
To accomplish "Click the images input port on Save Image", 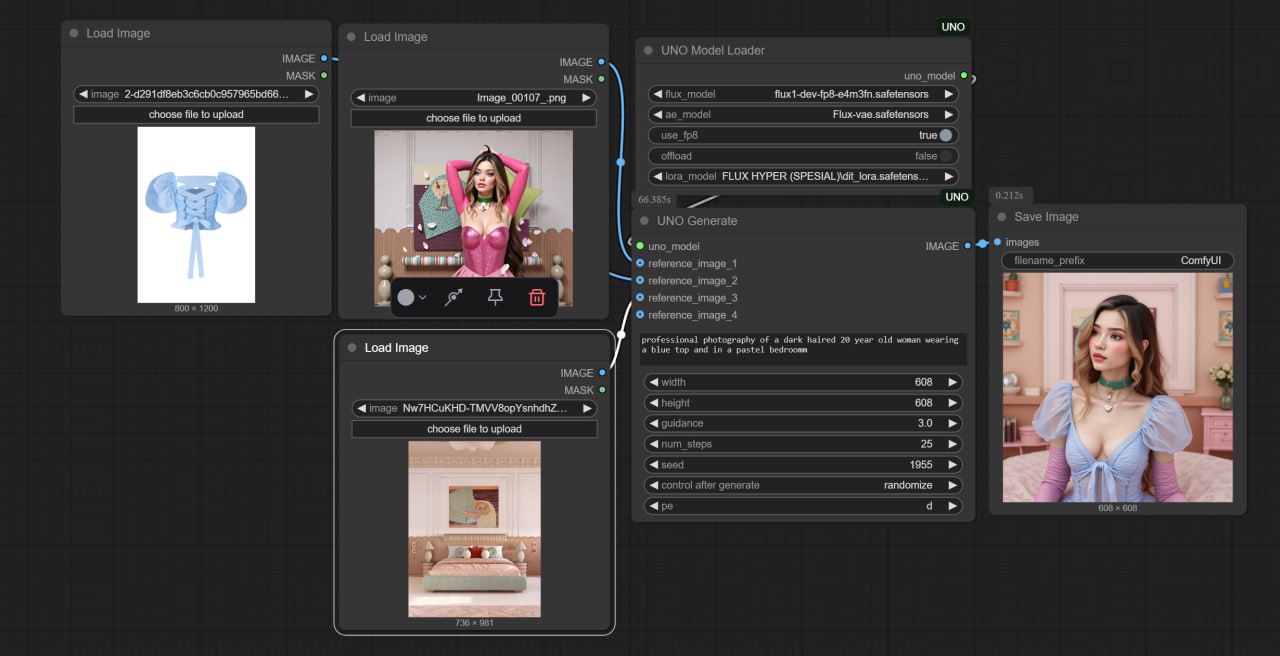I will coord(997,242).
